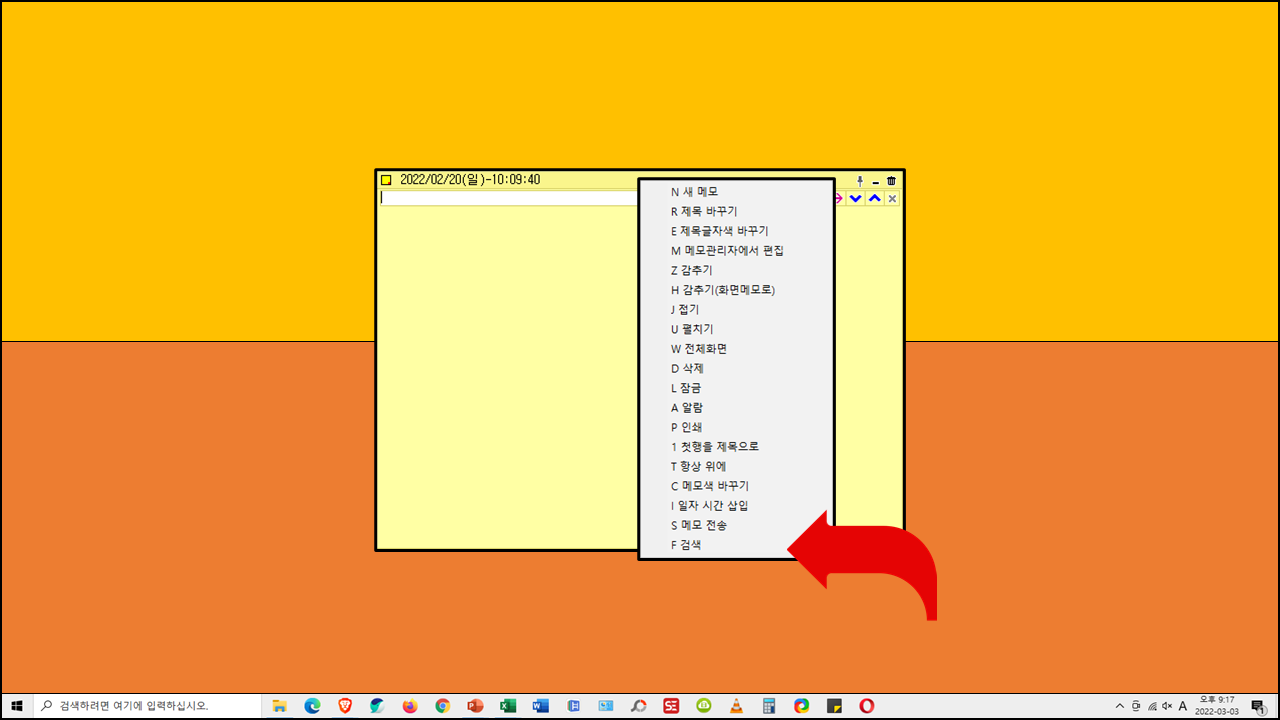
Task: Click 'A 알람' menu entry
Action: pos(736,407)
